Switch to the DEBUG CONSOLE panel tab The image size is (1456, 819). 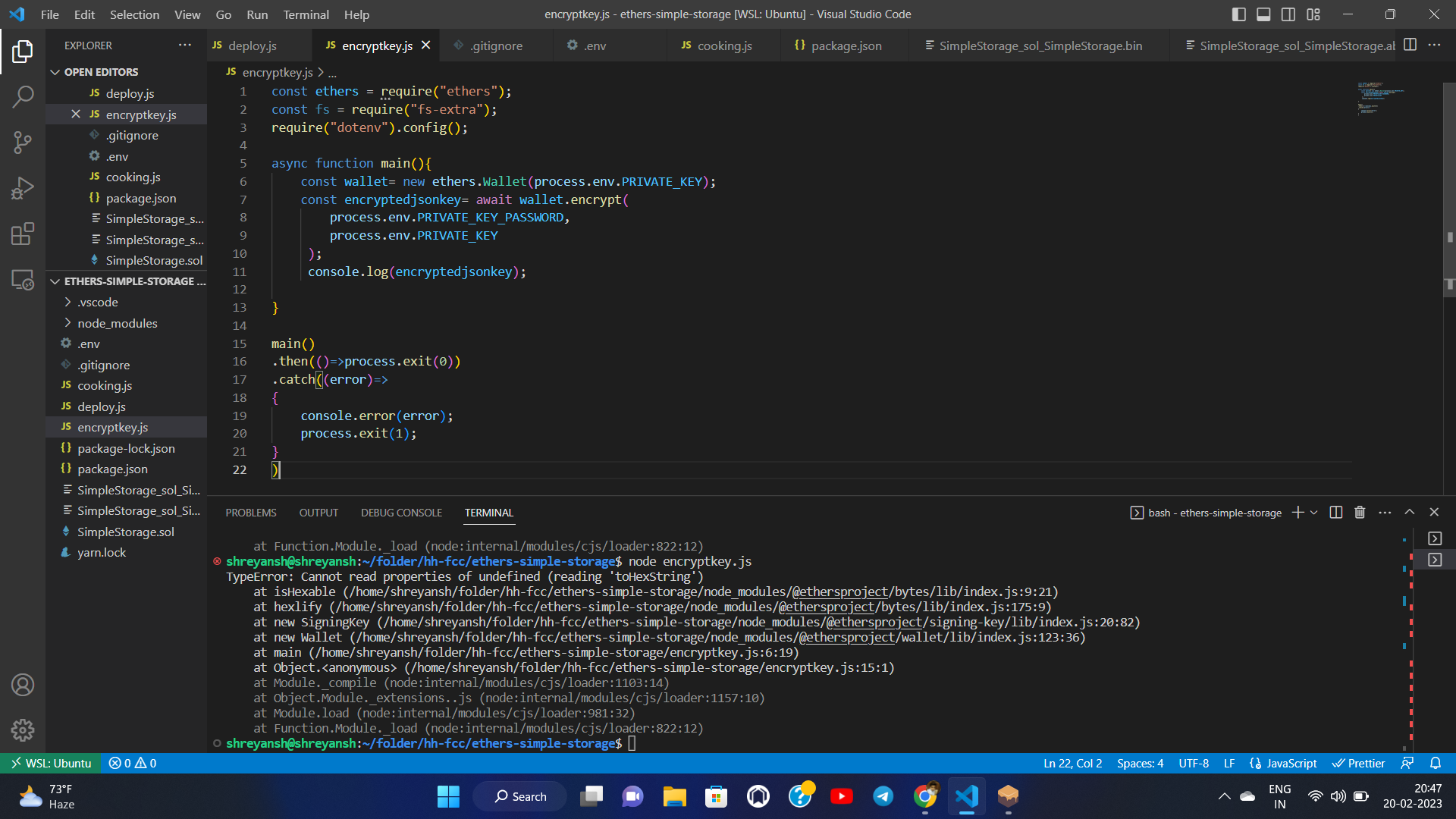(401, 513)
